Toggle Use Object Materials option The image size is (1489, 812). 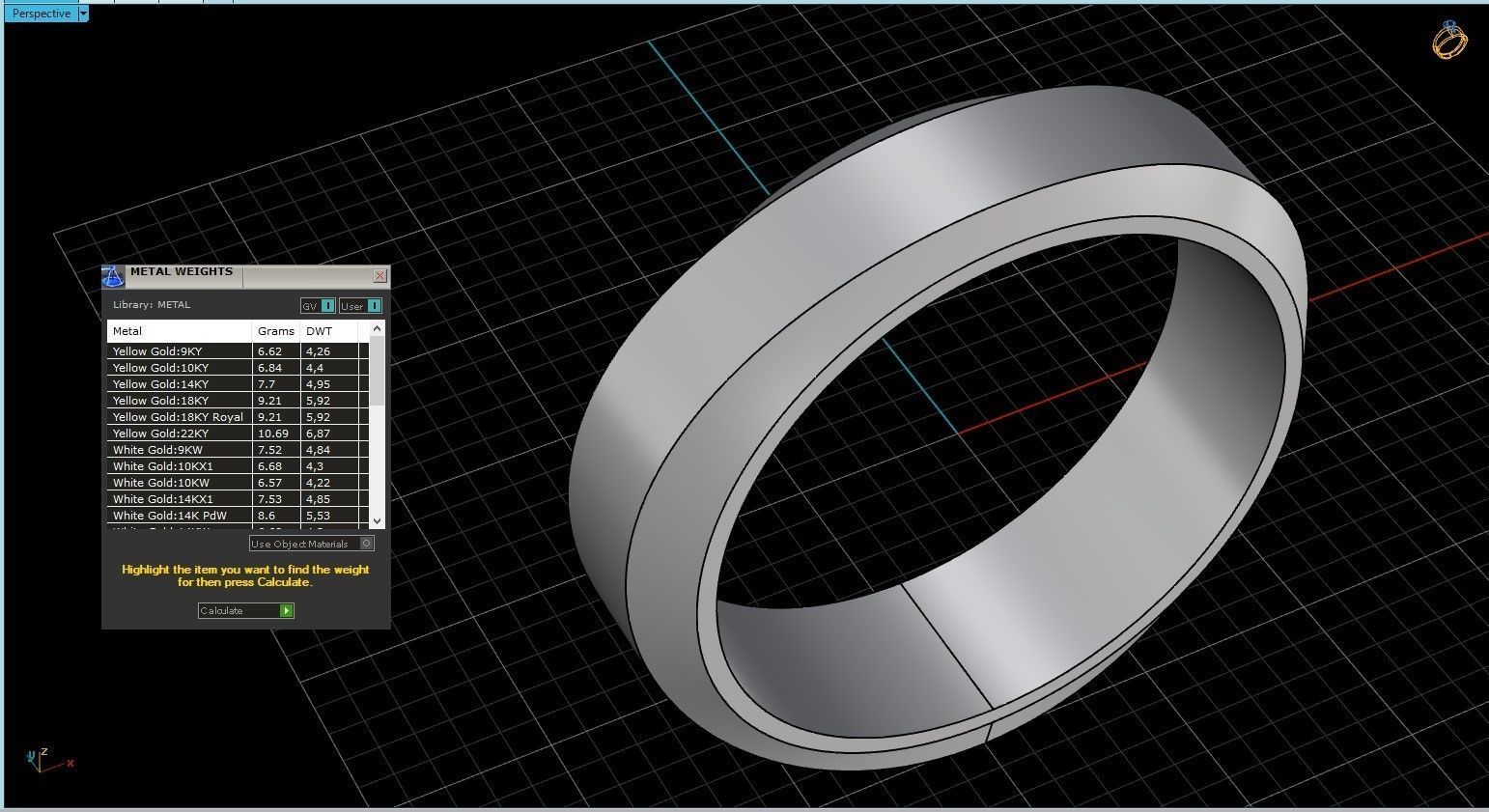311,544
